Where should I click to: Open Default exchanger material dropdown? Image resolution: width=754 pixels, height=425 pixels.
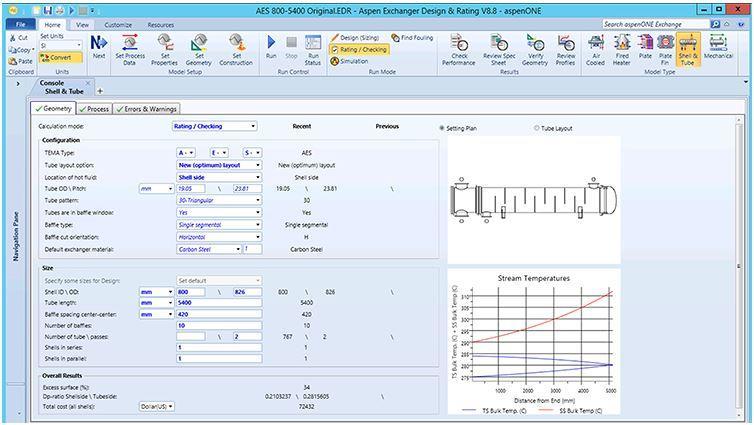click(x=209, y=250)
